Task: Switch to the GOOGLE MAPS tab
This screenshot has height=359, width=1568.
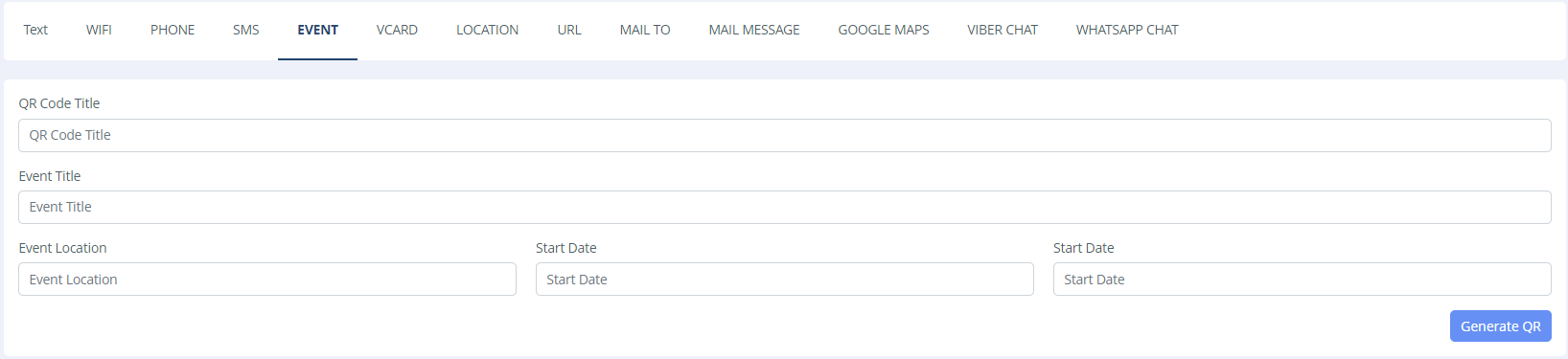Action: (884, 30)
